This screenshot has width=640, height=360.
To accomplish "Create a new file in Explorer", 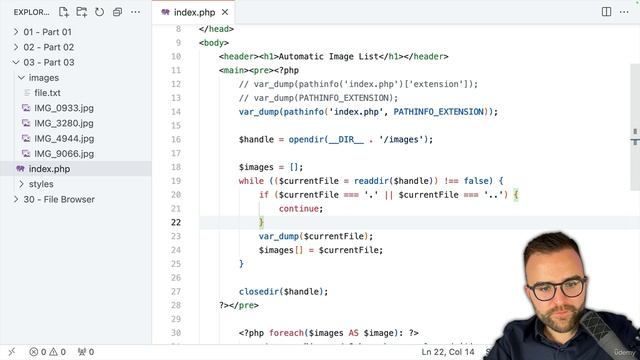I will point(64,12).
